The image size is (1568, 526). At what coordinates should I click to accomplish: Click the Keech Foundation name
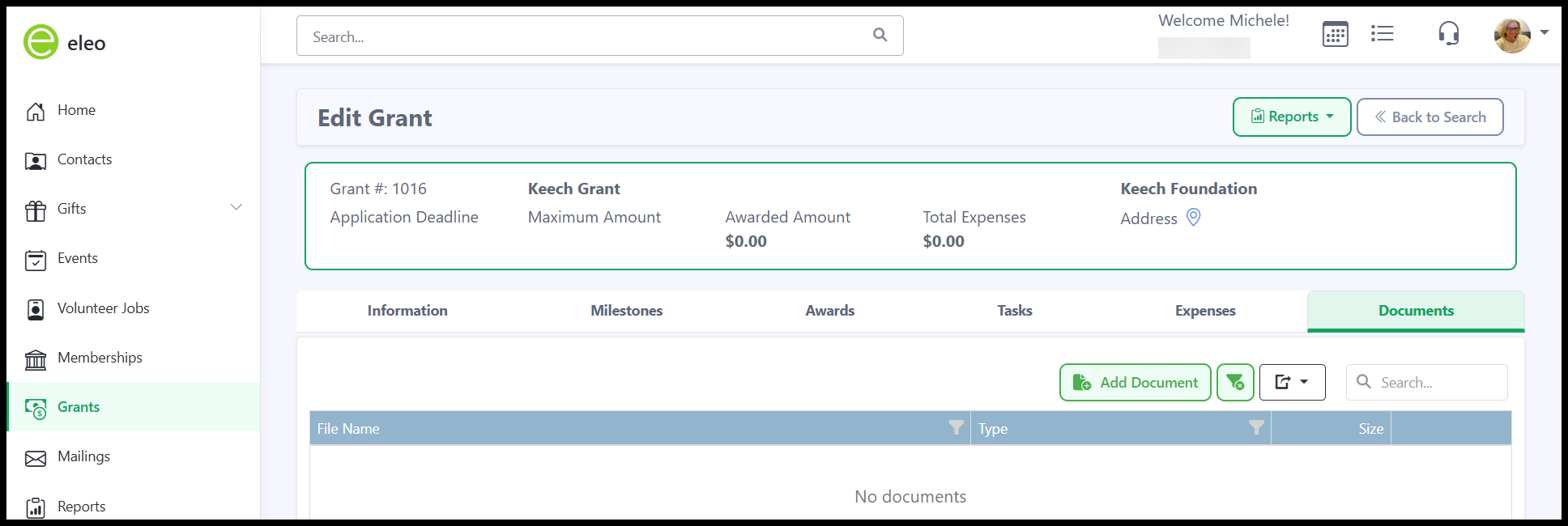(1188, 189)
